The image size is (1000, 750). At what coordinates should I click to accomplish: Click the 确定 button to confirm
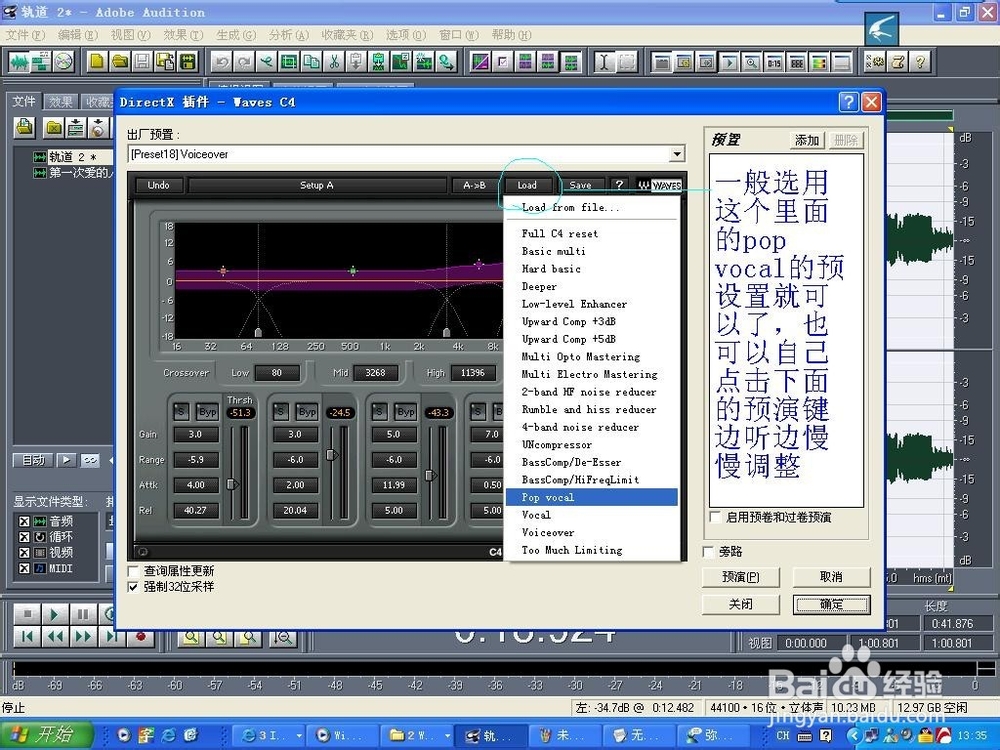[x=831, y=604]
